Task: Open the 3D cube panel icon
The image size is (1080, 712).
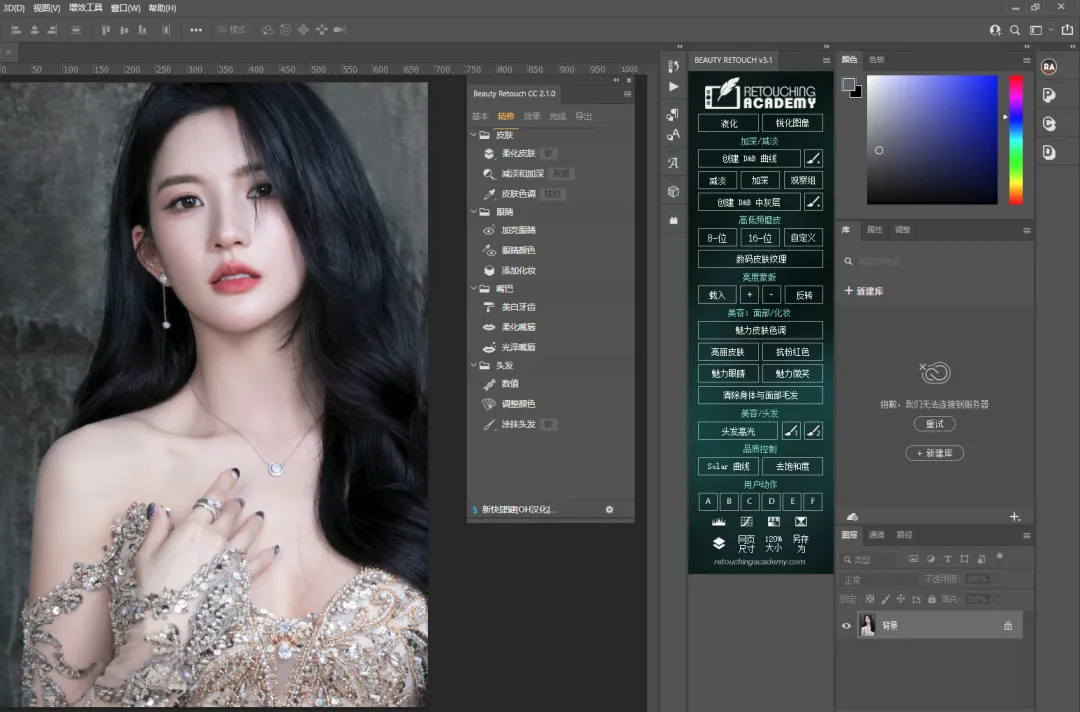Action: (673, 191)
